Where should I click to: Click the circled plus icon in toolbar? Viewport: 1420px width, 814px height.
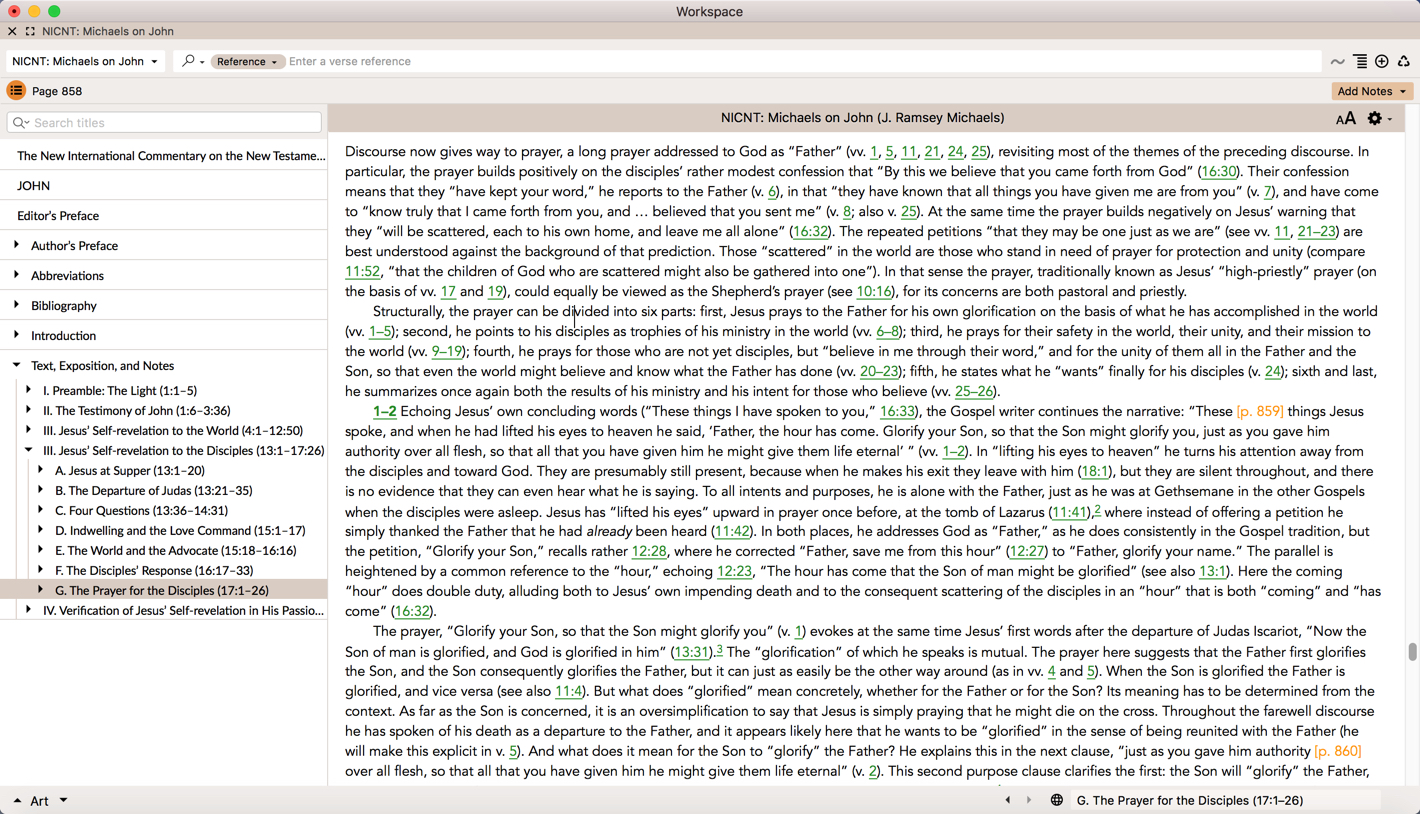[1382, 62]
